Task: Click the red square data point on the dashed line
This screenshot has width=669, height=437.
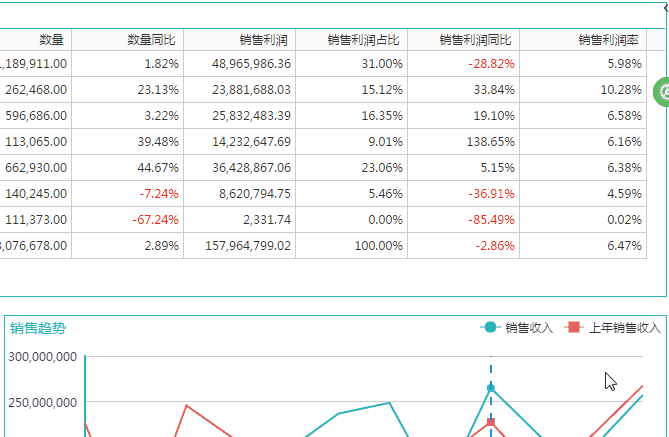Action: 490,423
